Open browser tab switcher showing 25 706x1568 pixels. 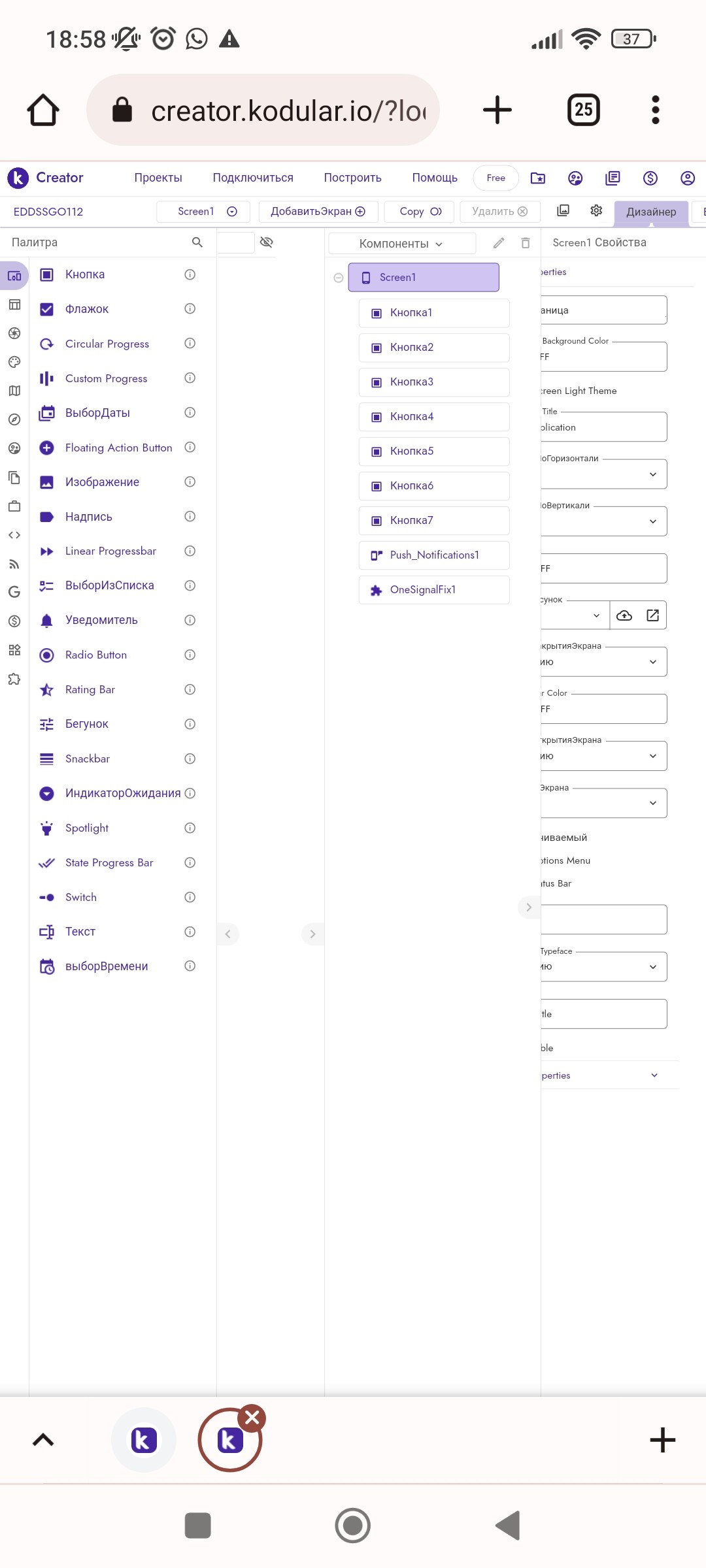pos(583,110)
